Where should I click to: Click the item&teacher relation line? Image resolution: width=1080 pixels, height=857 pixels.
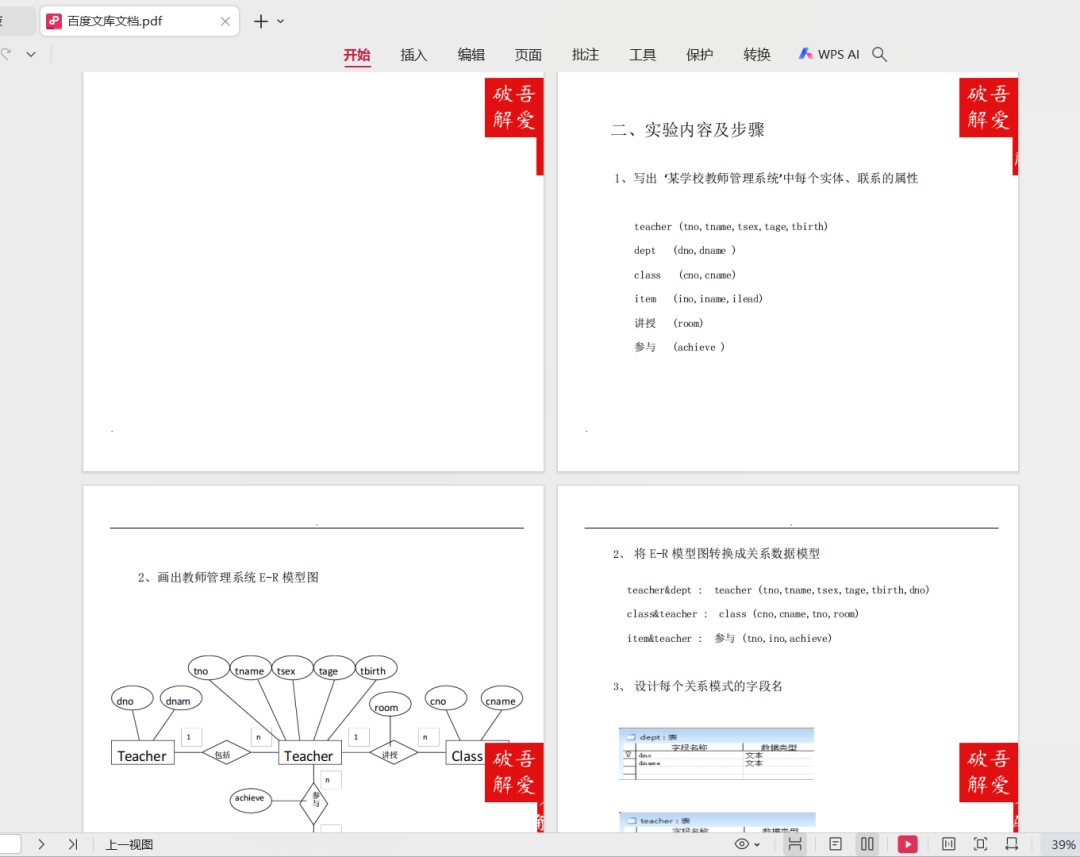click(x=729, y=639)
